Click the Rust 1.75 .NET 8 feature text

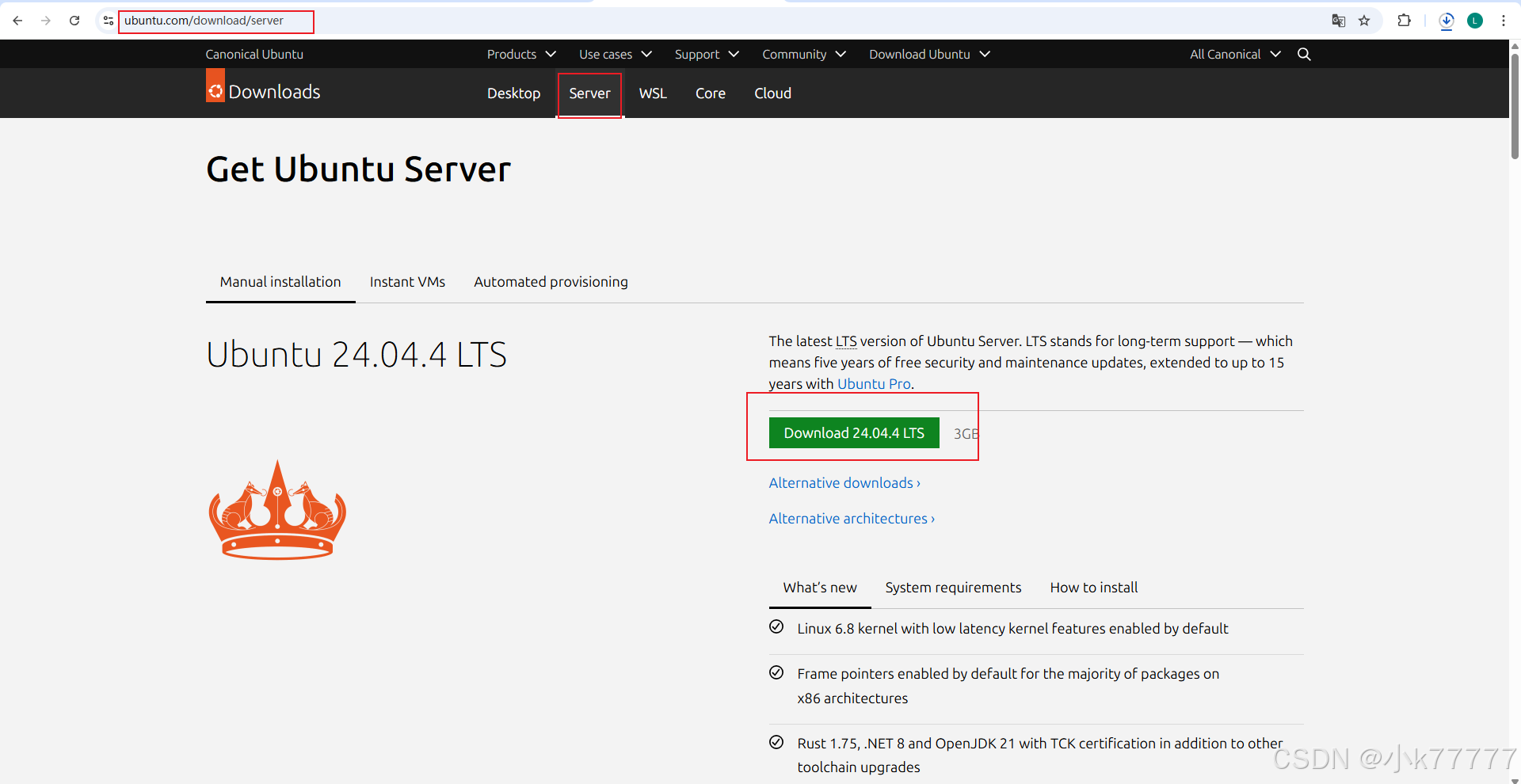pos(1039,755)
